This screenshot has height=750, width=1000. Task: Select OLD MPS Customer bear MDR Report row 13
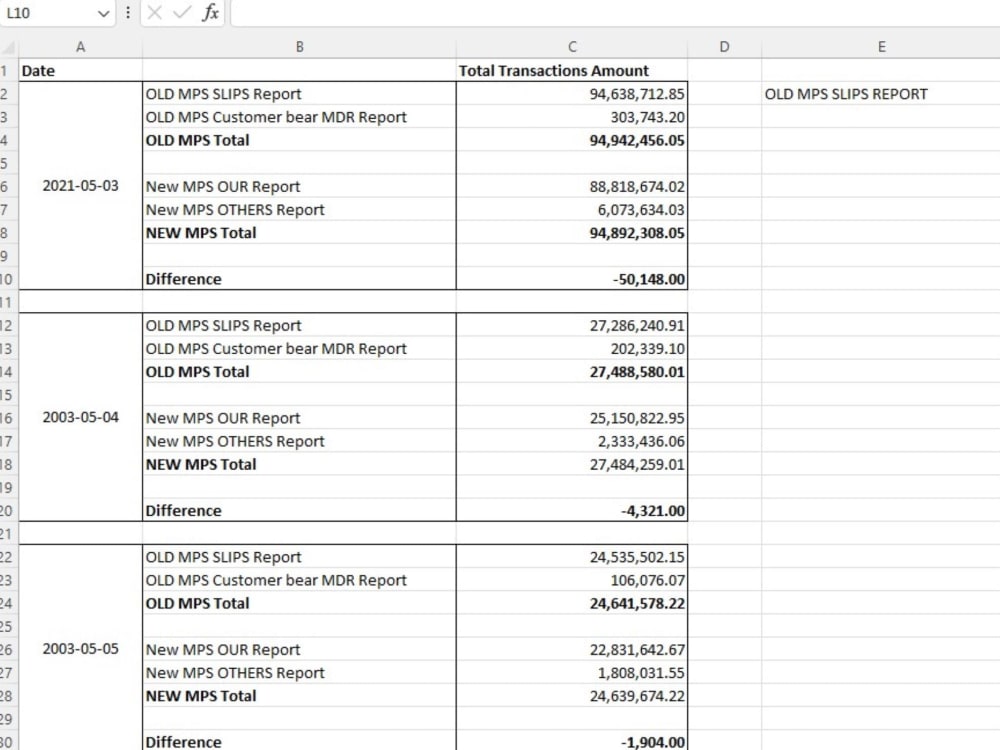click(299, 348)
